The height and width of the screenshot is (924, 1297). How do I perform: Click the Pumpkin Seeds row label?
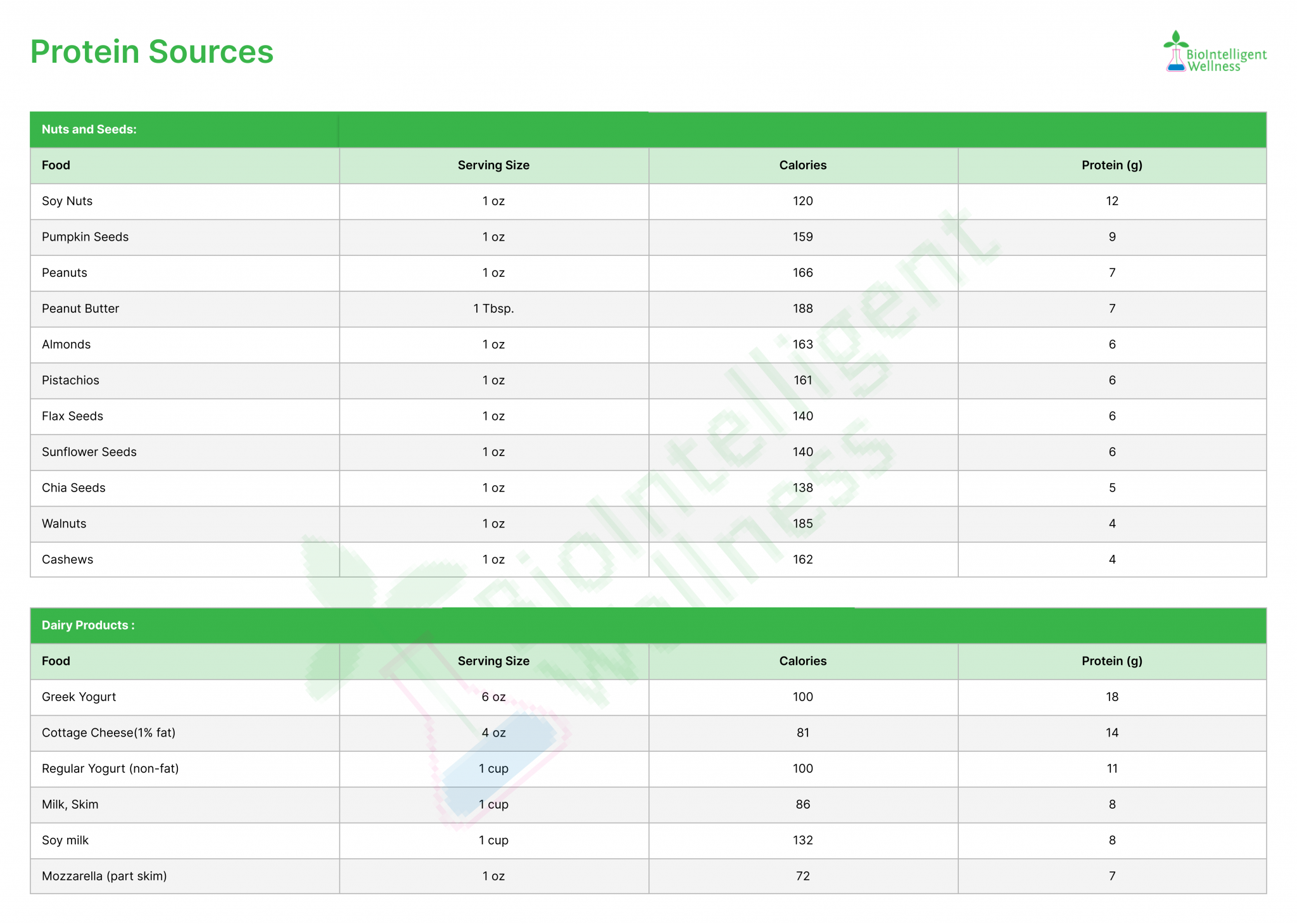pos(85,237)
